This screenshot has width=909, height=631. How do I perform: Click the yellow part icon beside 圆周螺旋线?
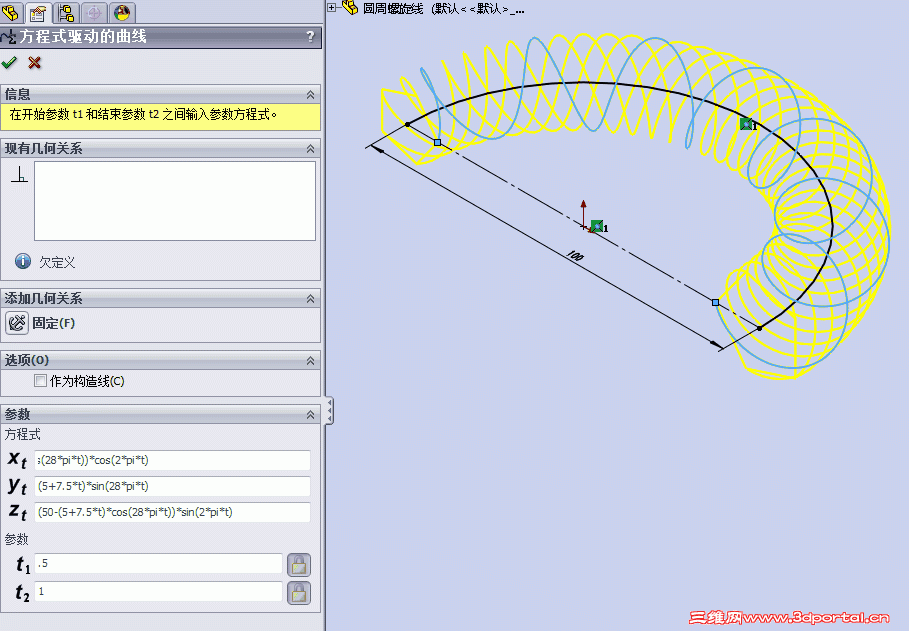[349, 8]
